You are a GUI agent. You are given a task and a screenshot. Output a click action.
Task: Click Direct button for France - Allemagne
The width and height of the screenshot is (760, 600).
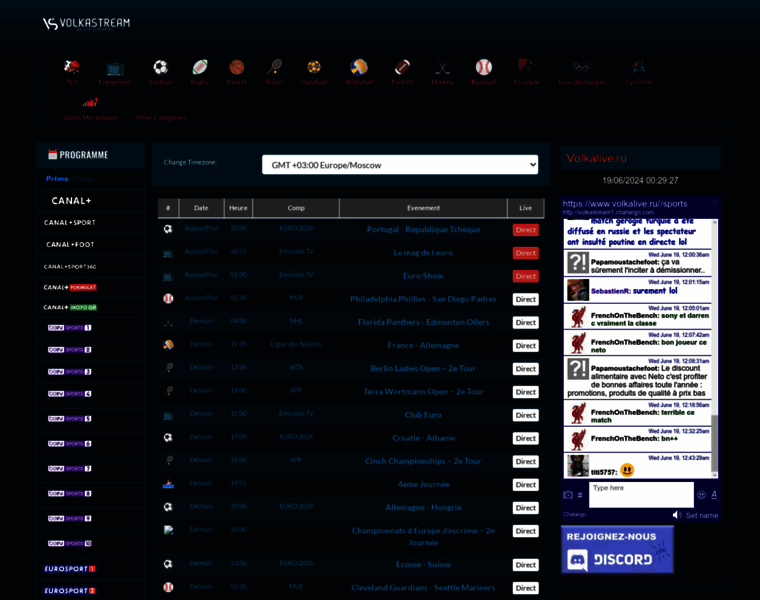tap(525, 346)
